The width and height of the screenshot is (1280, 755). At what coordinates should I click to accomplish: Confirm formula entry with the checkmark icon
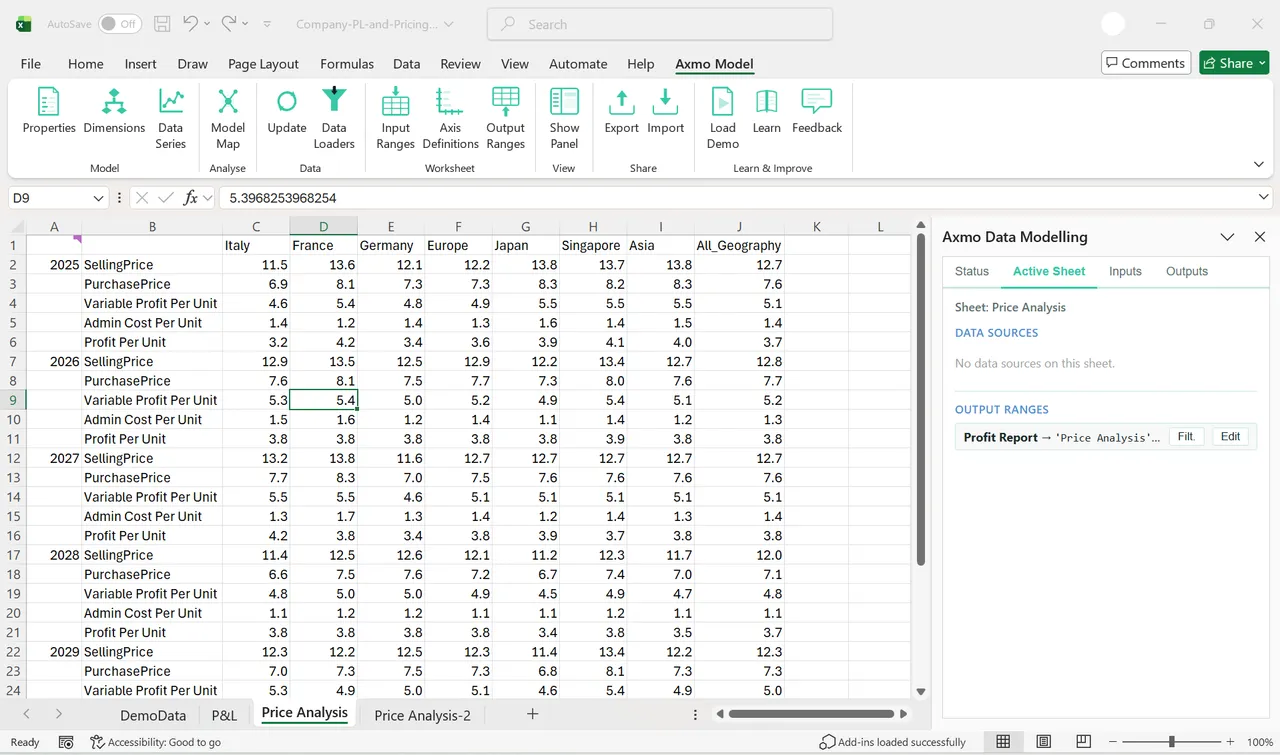pos(167,198)
